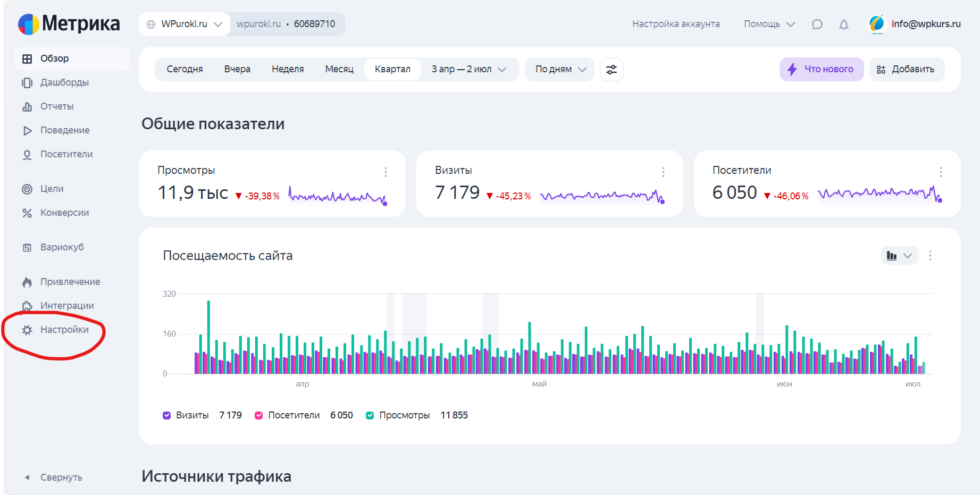Open chart type selector dropdown
The height and width of the screenshot is (495, 980).
pyautogui.click(x=898, y=256)
